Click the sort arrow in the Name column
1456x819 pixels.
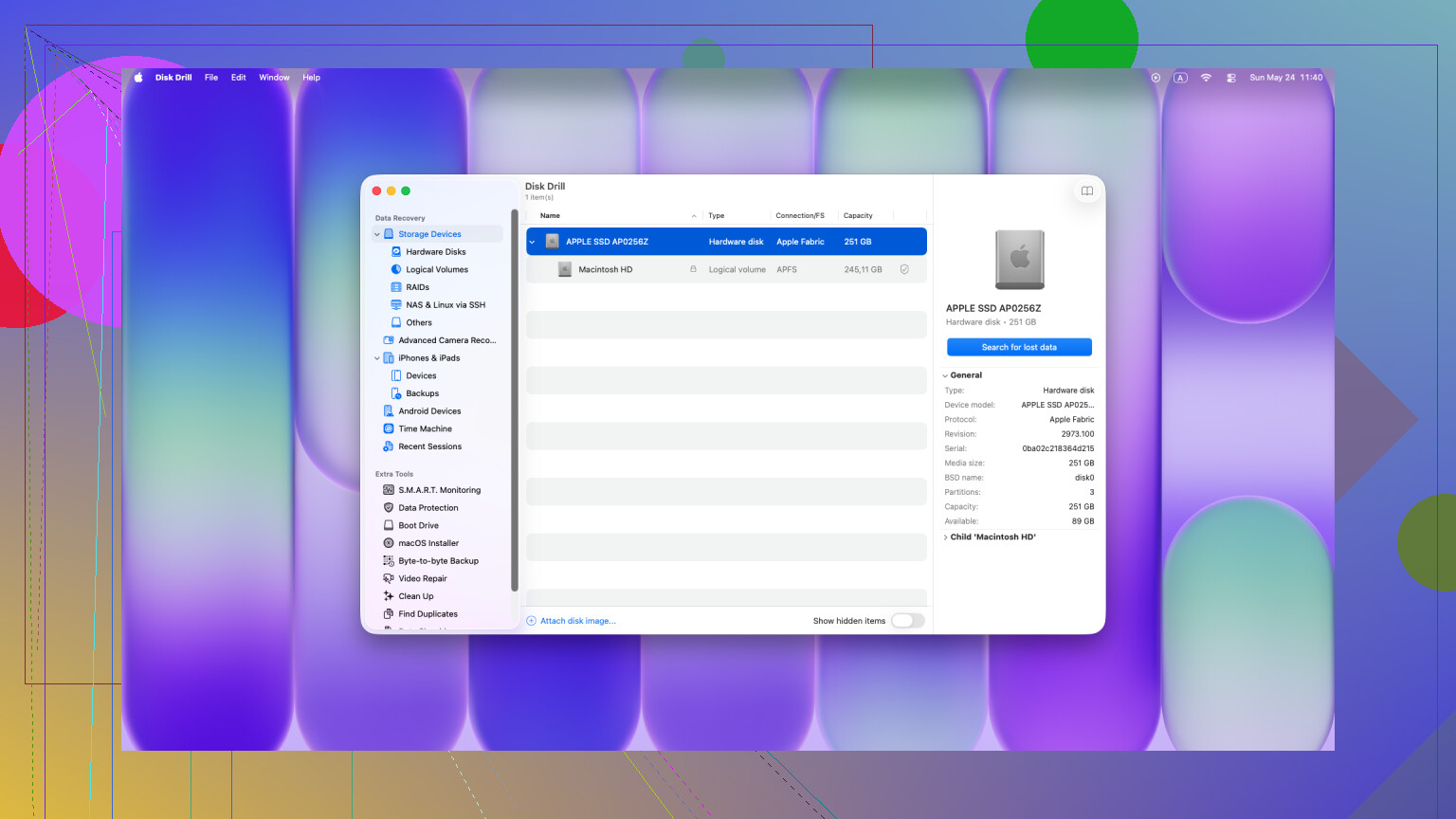click(x=694, y=216)
